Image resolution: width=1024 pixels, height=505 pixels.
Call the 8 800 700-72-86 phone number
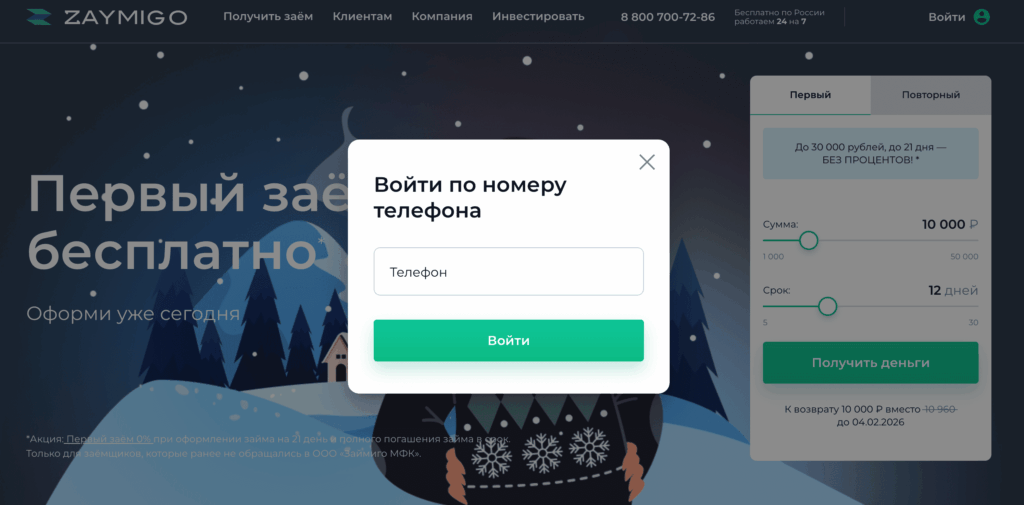[x=667, y=17]
